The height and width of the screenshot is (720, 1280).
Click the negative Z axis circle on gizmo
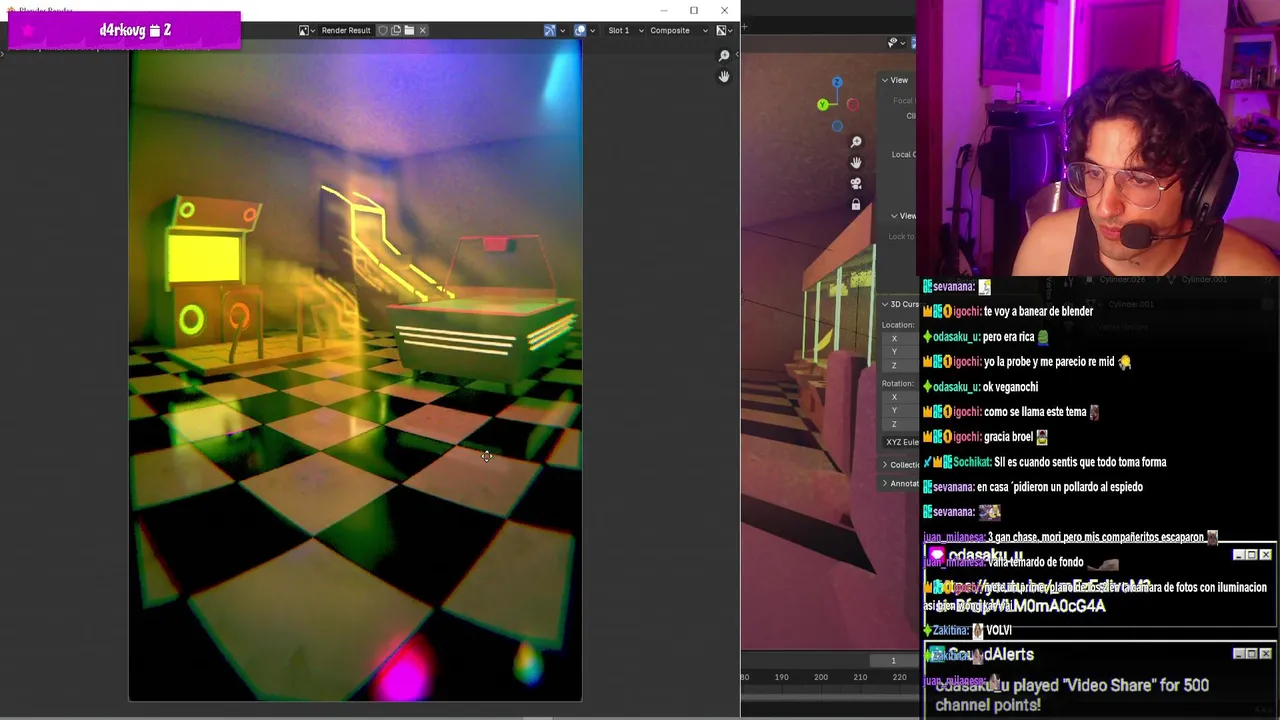(x=837, y=126)
